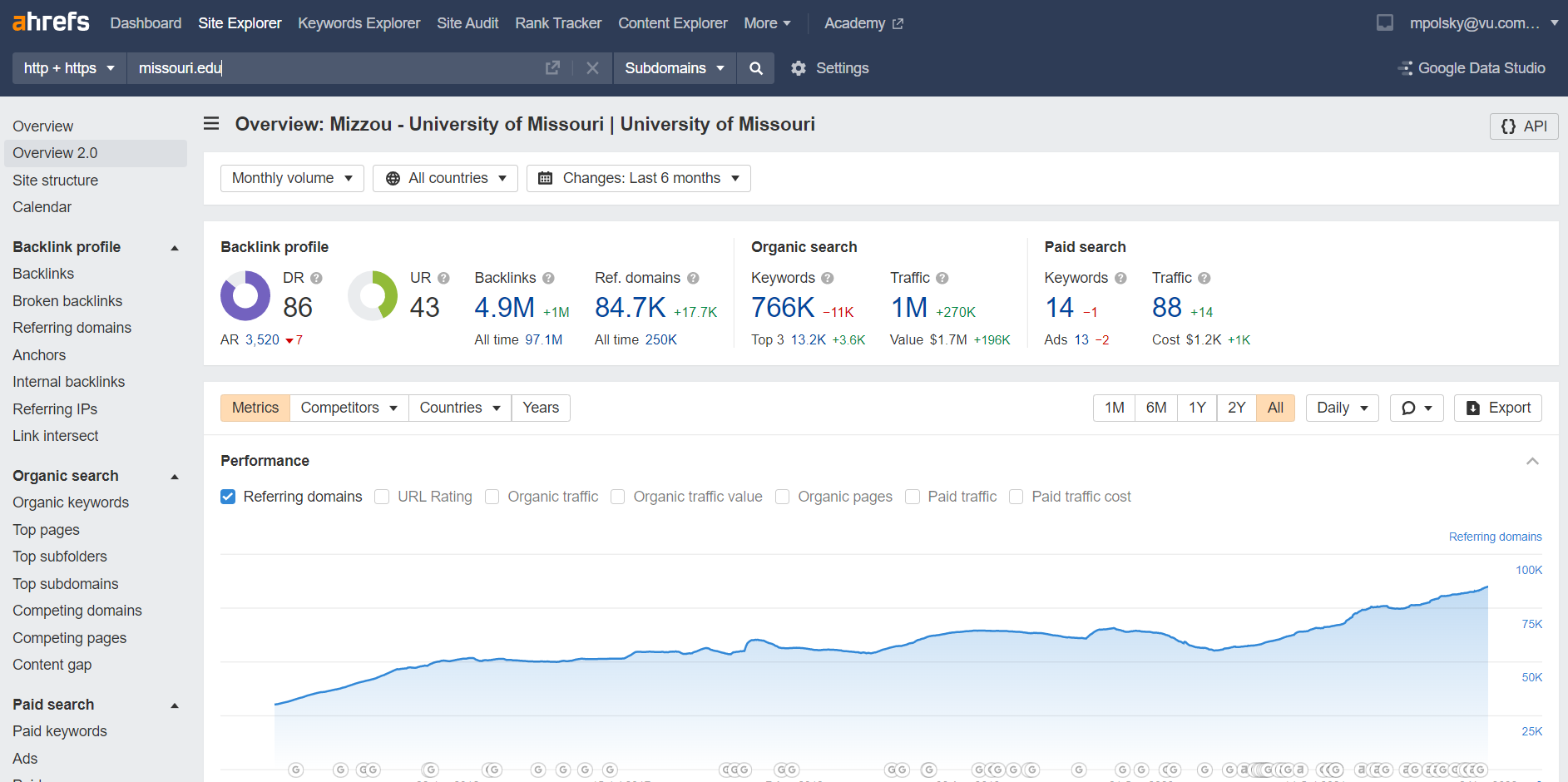The height and width of the screenshot is (782, 1568).
Task: Open the Broken backlinks sidebar link
Action: tap(67, 301)
